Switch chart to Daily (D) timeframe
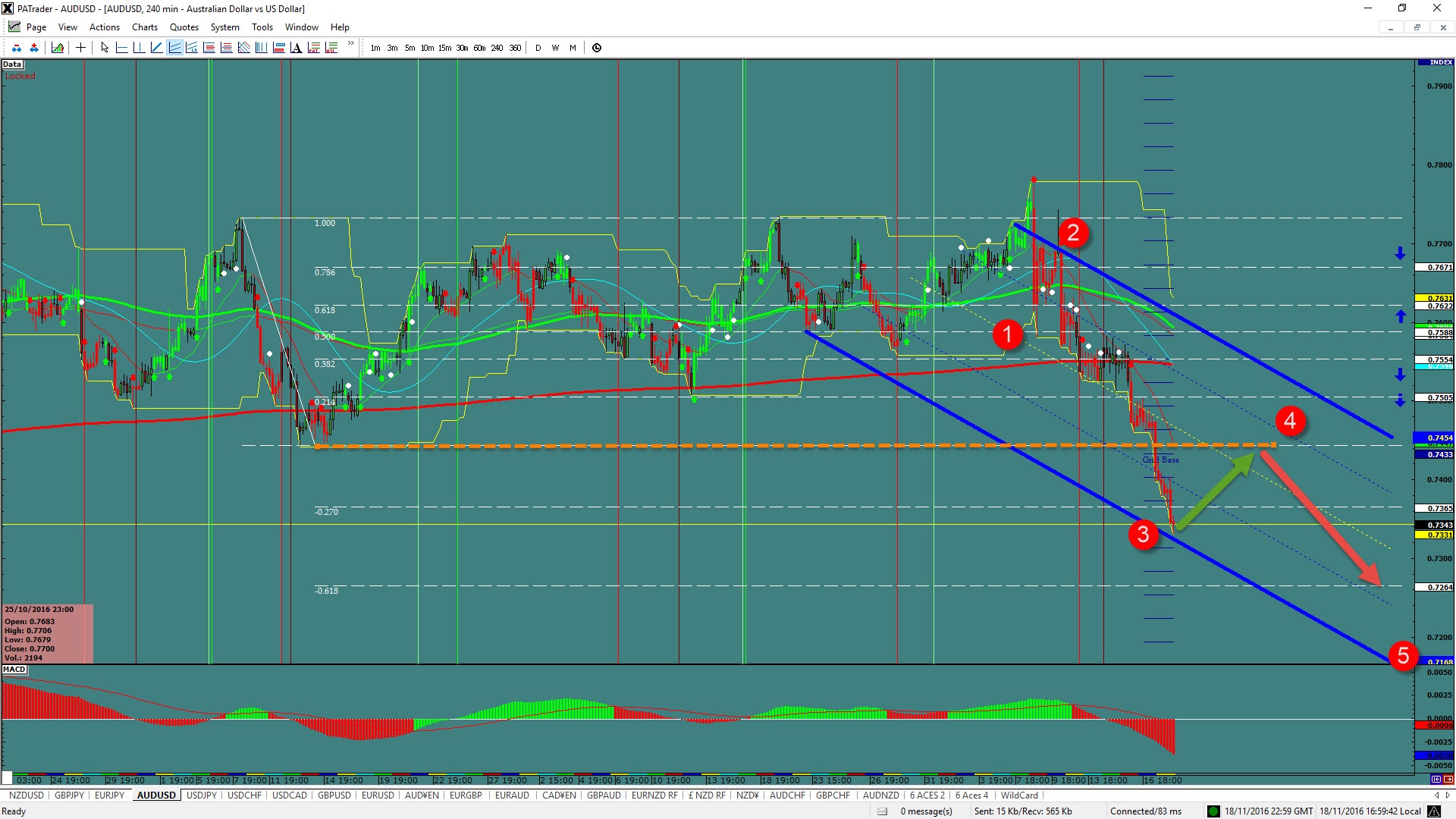This screenshot has height=819, width=1456. (538, 48)
